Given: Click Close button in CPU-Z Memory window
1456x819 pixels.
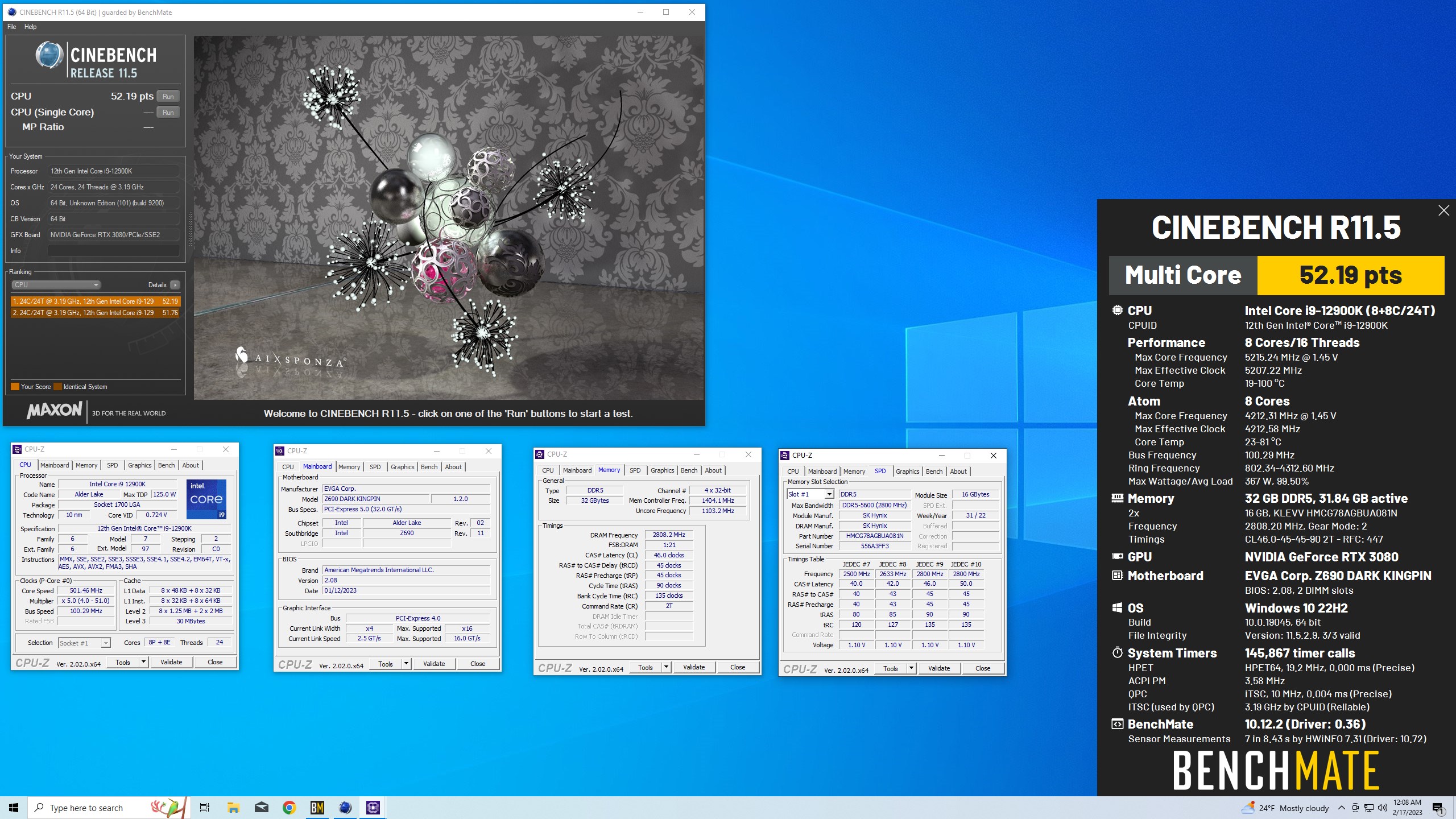Looking at the screenshot, I should (x=738, y=668).
